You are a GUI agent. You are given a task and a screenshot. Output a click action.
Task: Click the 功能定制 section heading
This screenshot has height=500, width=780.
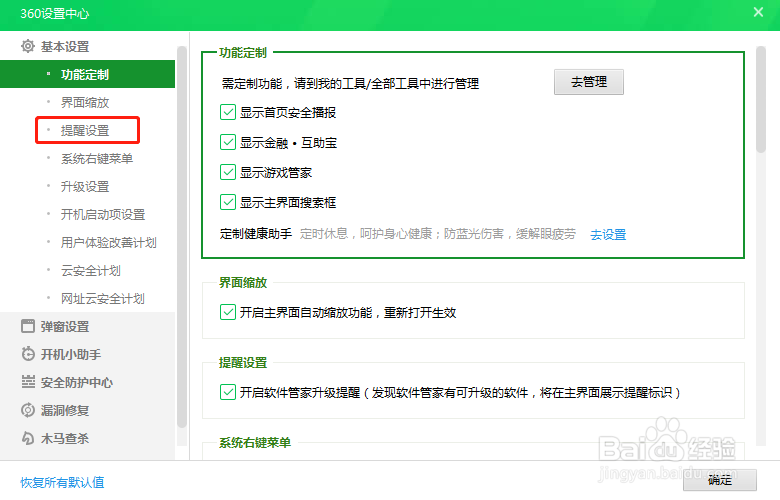[243, 52]
